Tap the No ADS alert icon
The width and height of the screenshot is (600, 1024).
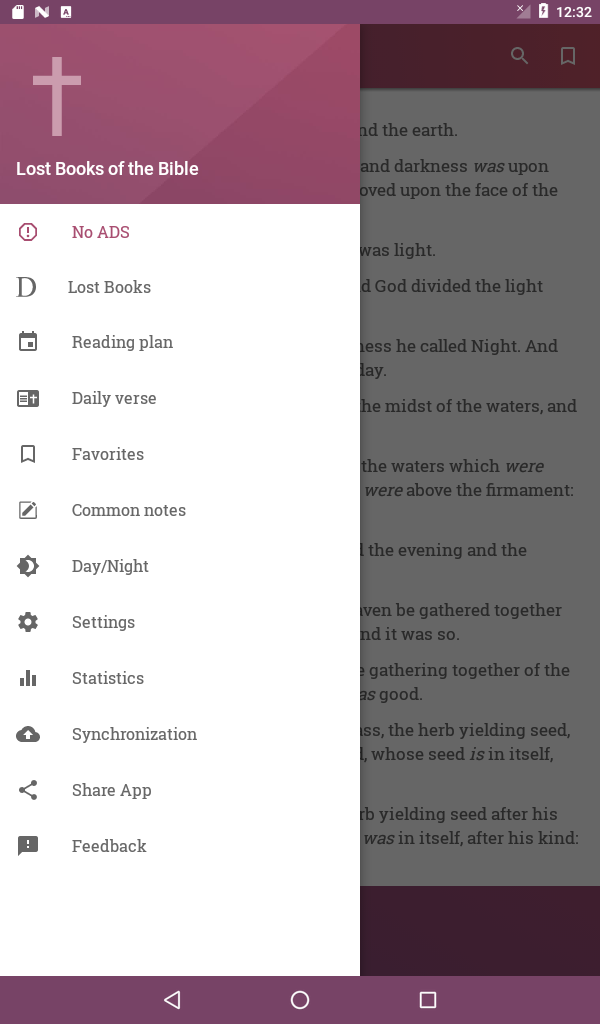[x=28, y=232]
